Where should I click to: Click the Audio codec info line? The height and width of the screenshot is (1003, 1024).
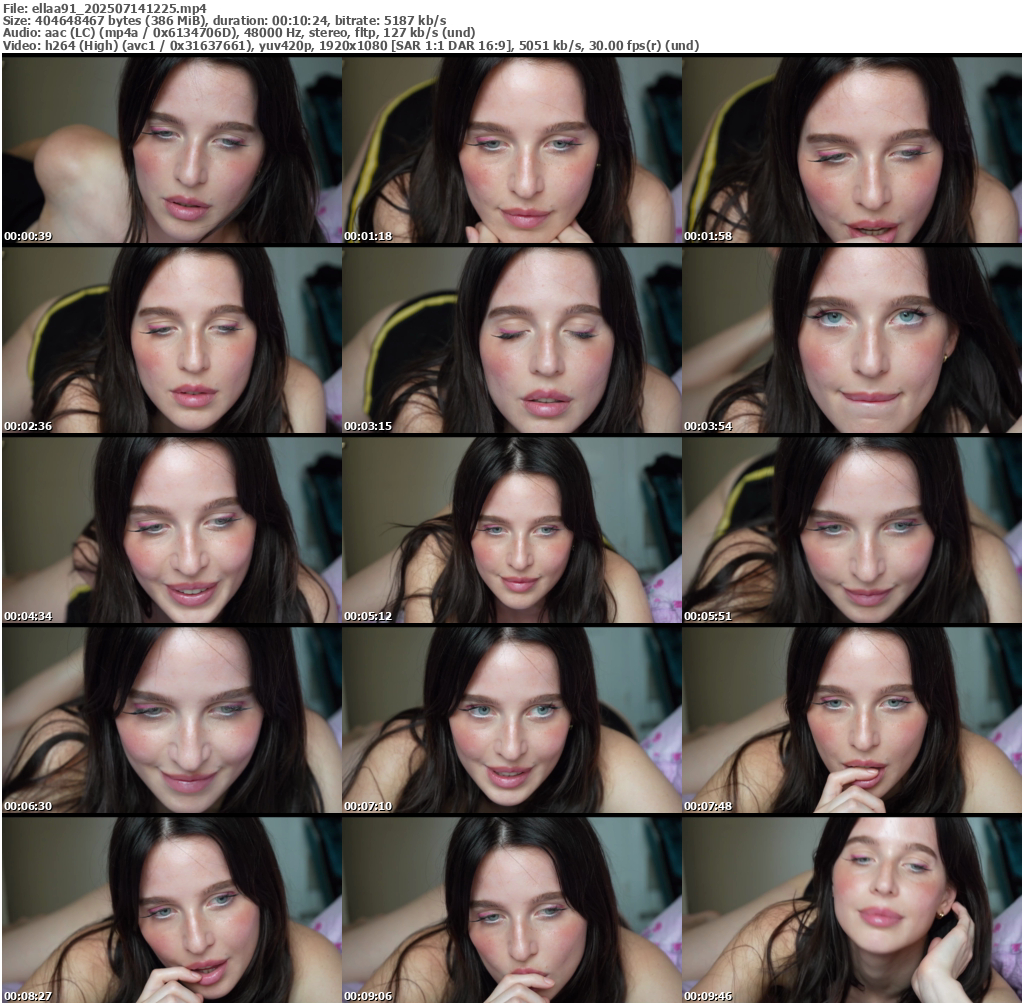(x=239, y=32)
